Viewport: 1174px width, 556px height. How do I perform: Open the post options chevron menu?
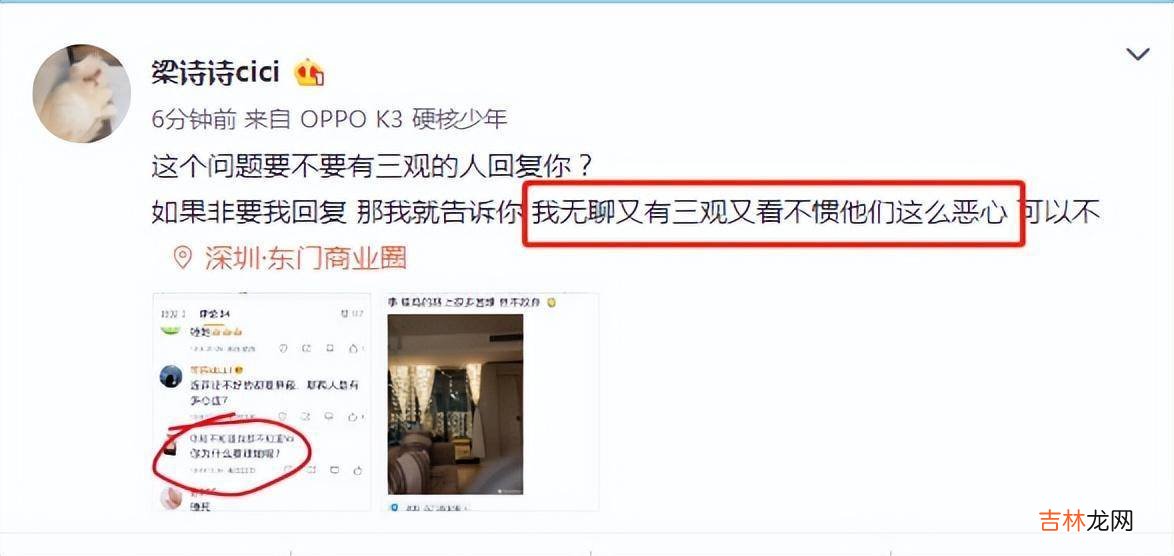[1137, 54]
